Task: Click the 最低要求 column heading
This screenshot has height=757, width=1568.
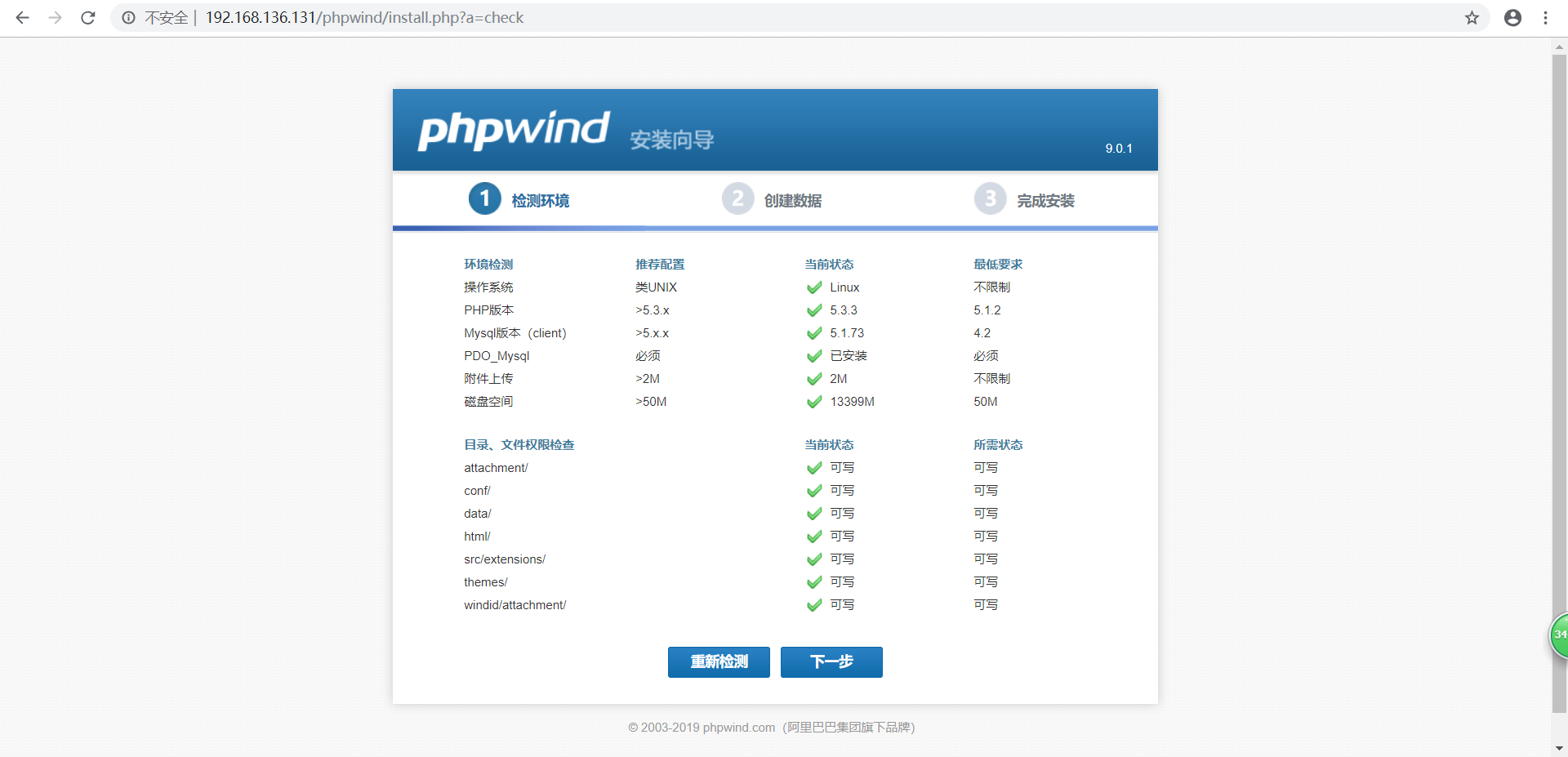Action: [x=998, y=265]
